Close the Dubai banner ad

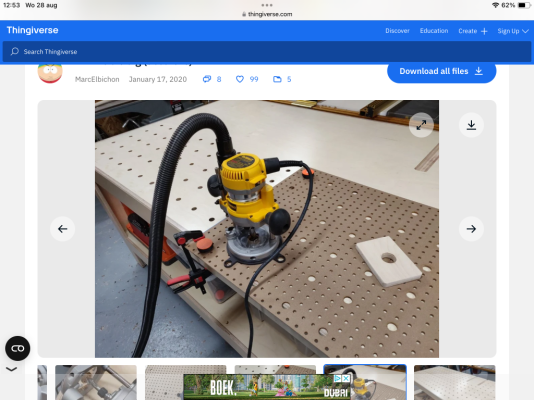[346, 379]
